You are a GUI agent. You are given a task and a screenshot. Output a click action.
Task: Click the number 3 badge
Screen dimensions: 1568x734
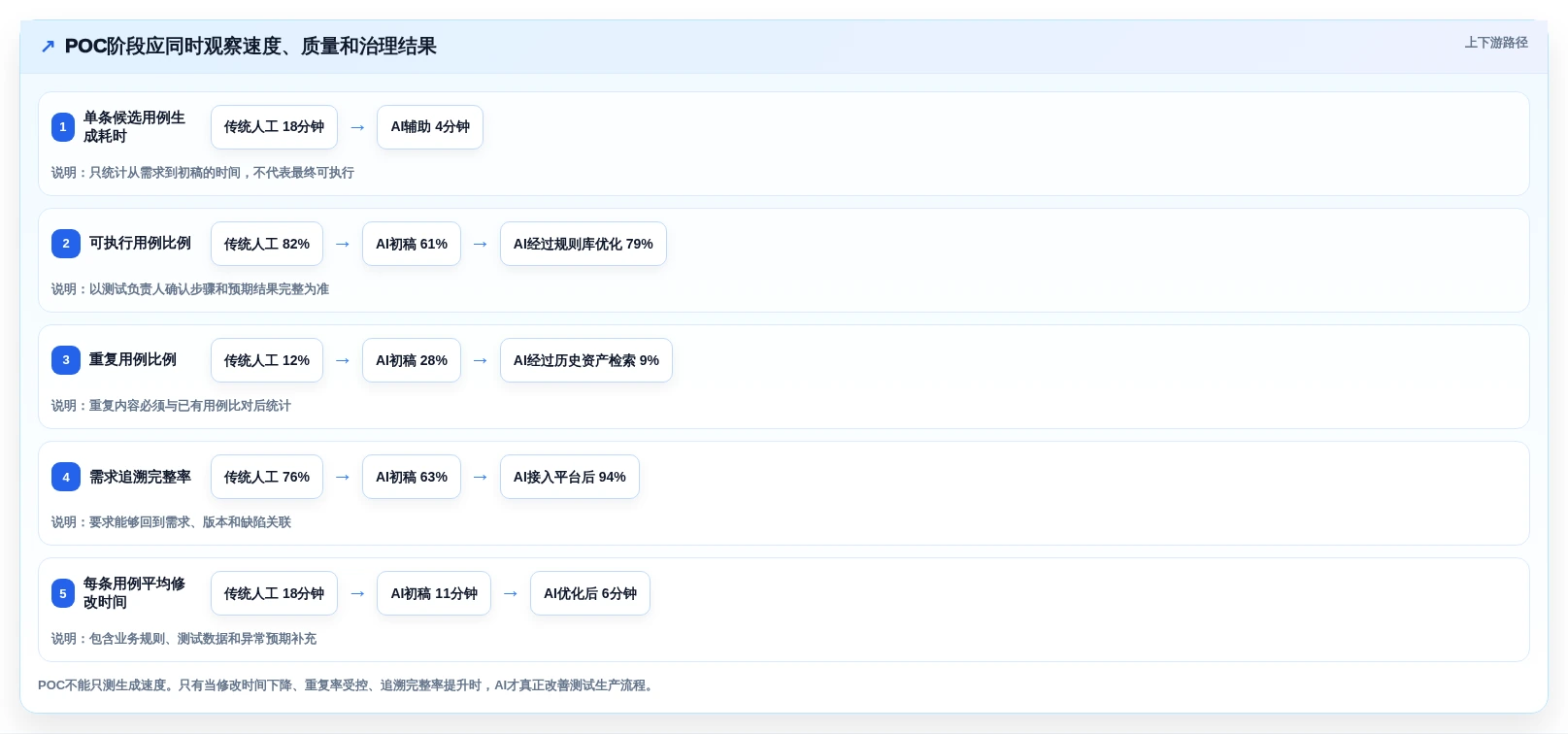(x=66, y=360)
